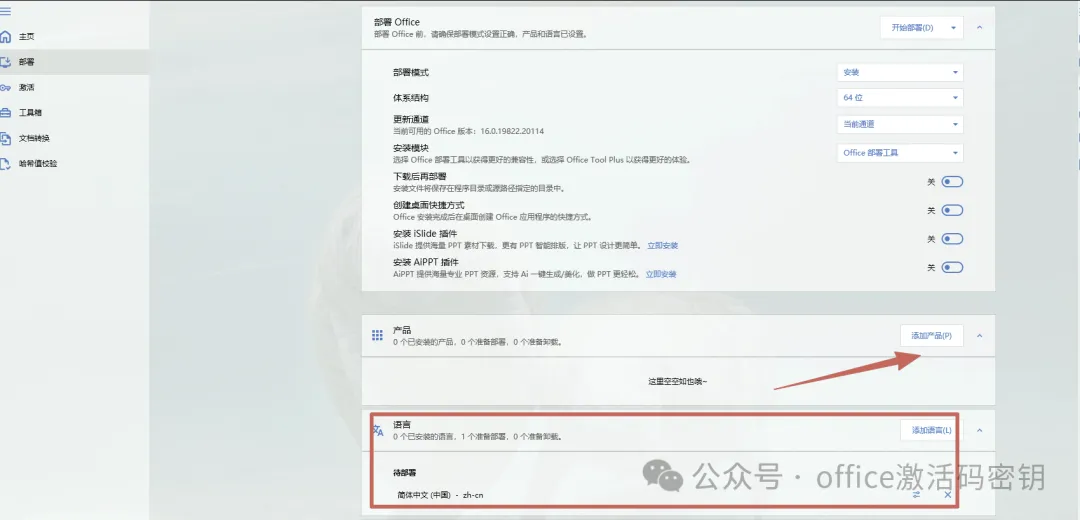
Task: Collapse the 语言 section chevron
Action: 979,430
